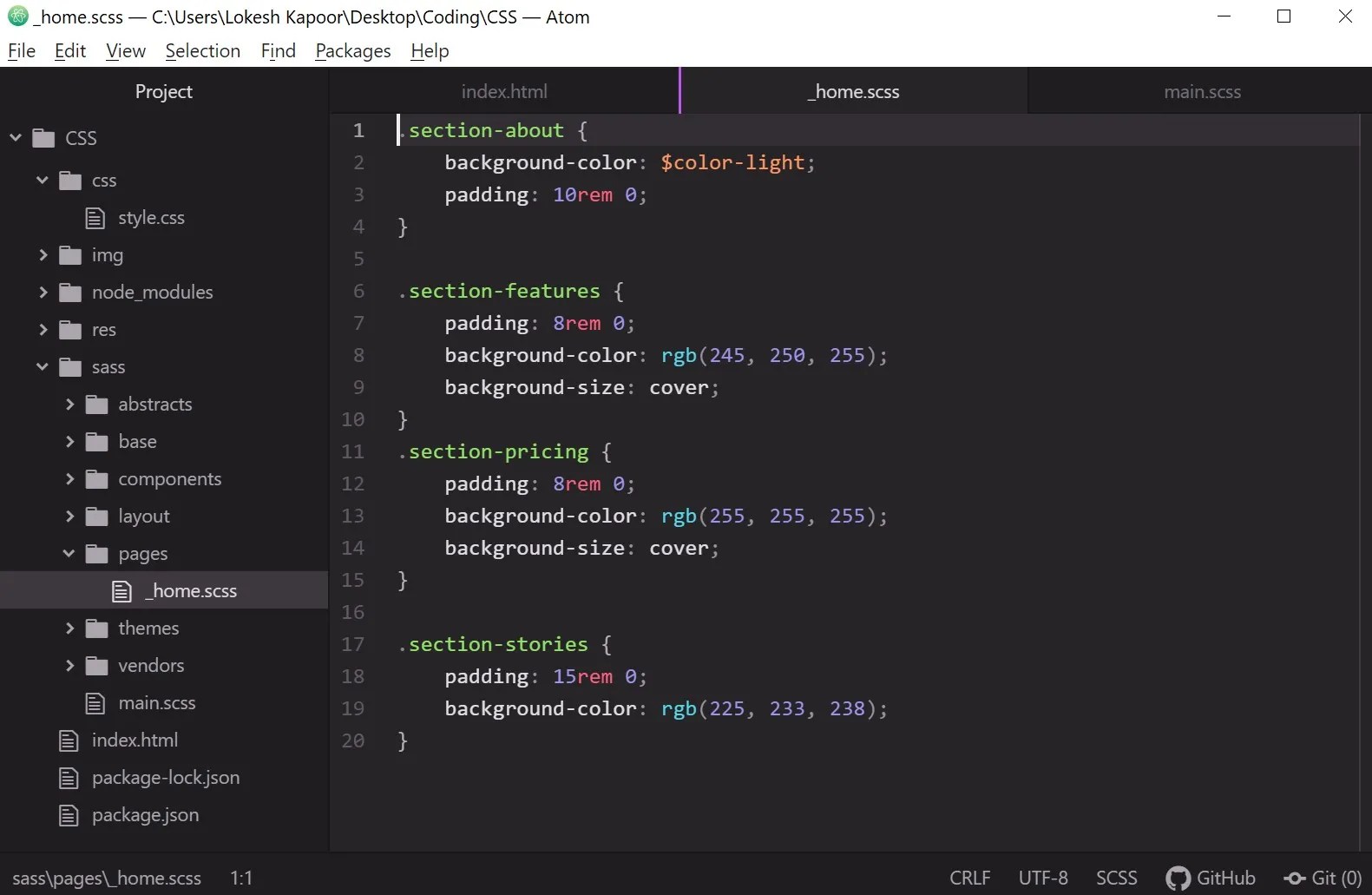Expand the res folder chevron
This screenshot has height=895, width=1372.
pos(43,329)
